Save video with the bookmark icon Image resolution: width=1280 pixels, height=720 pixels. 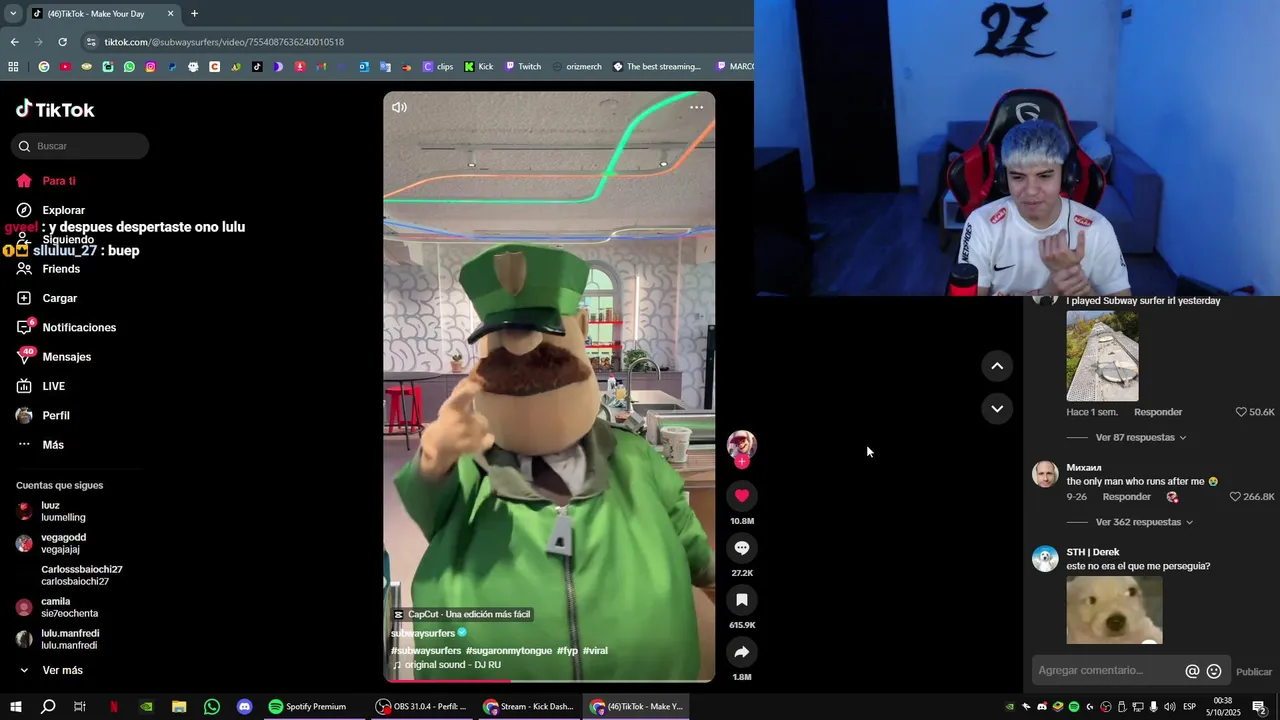coord(742,600)
